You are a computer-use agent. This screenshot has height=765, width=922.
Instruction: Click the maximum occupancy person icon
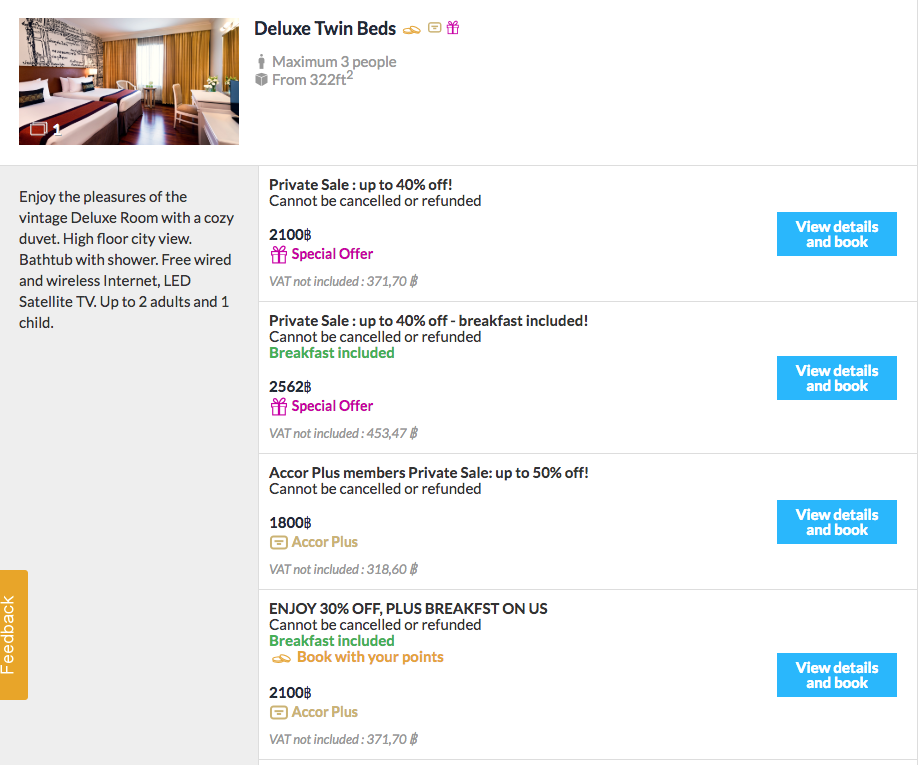click(x=262, y=62)
